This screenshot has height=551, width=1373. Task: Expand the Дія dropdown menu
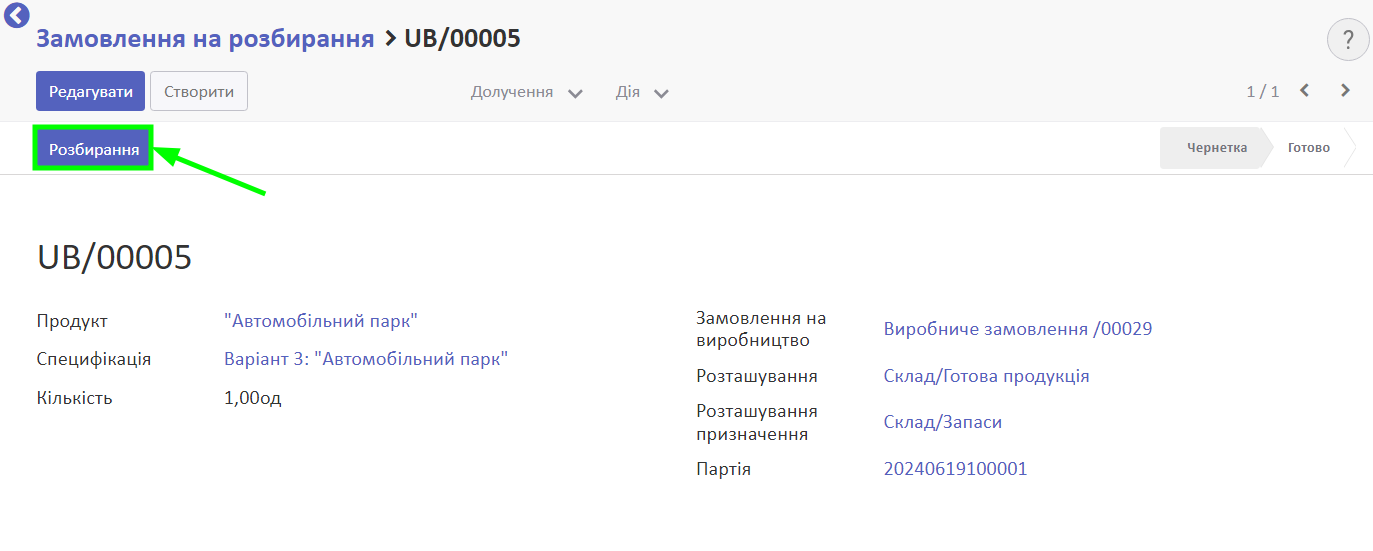click(642, 92)
